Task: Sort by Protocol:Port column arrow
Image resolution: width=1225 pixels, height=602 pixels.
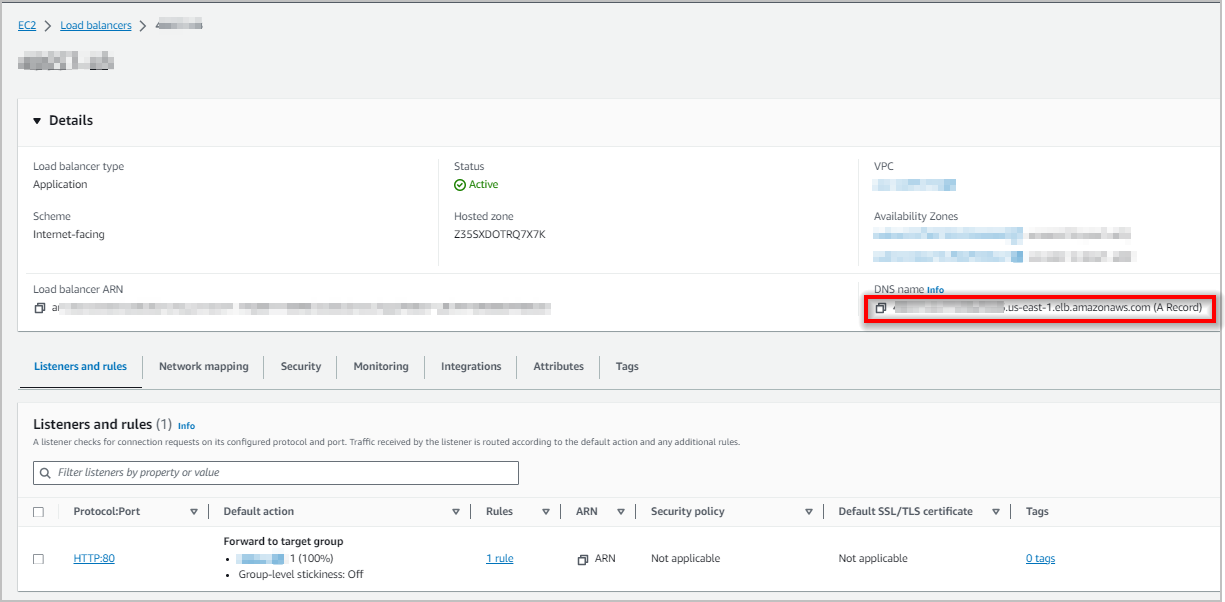Action: [194, 512]
